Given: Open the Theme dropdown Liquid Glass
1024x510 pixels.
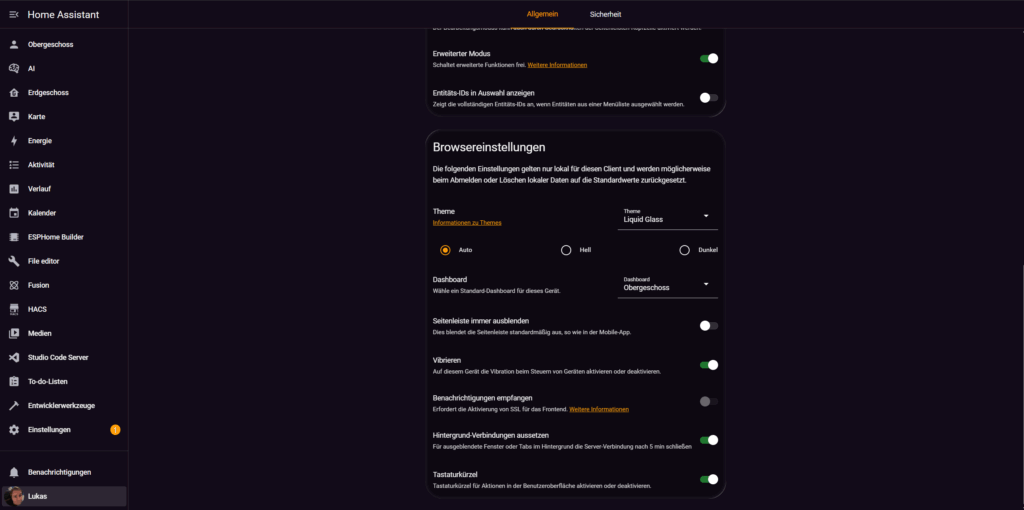Looking at the screenshot, I should pos(667,216).
